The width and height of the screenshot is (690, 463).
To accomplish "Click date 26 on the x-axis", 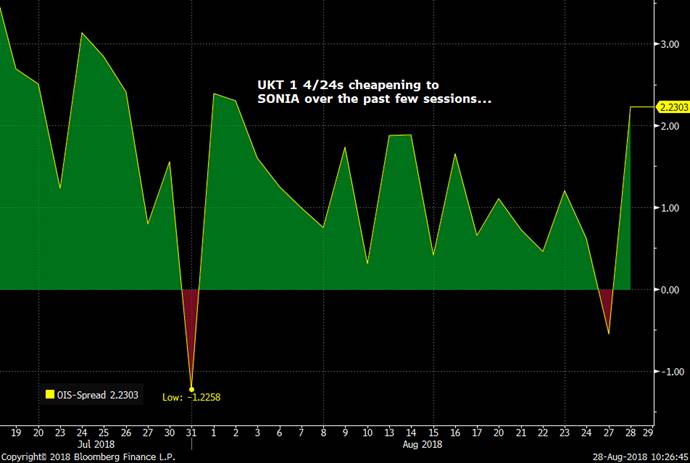I will [x=126, y=432].
